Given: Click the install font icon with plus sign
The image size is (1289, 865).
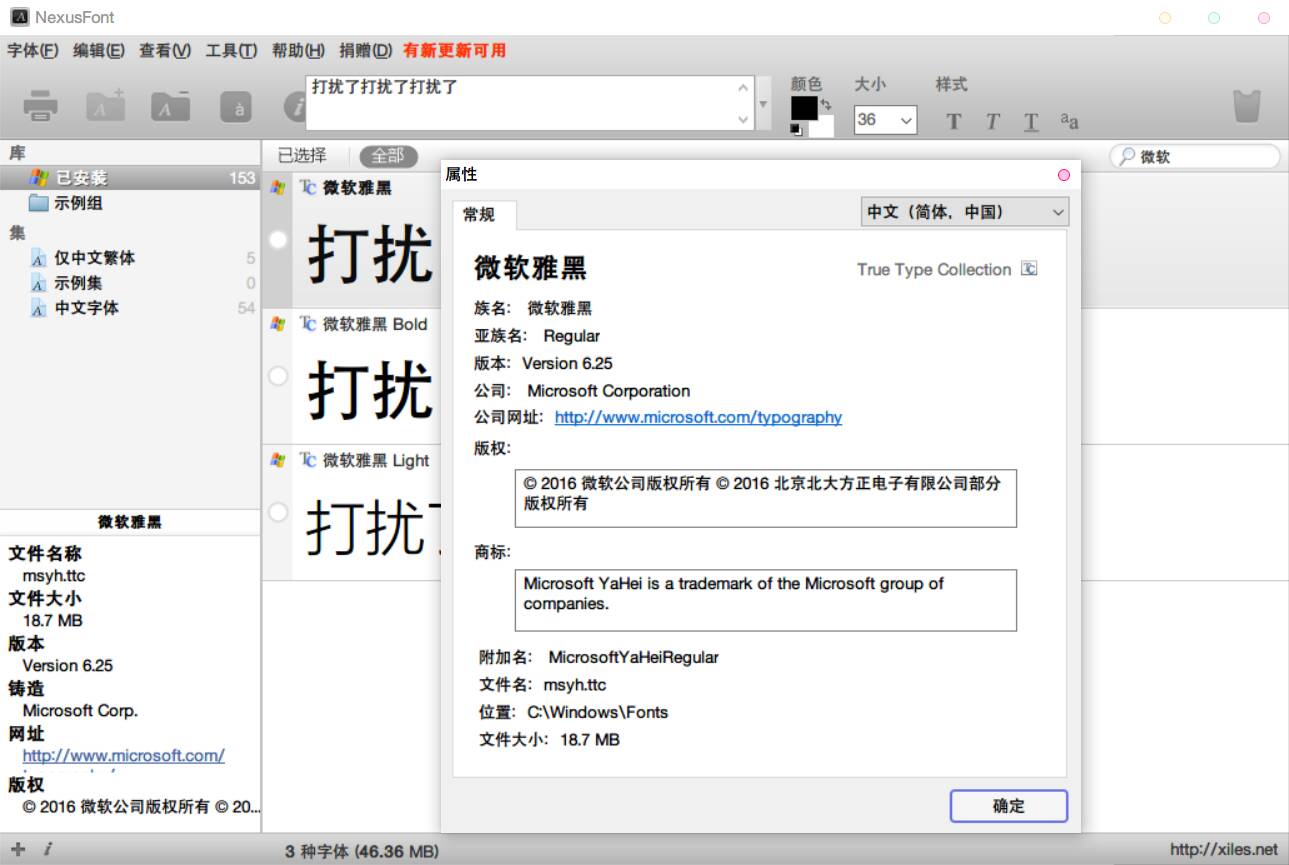Looking at the screenshot, I should pyautogui.click(x=105, y=106).
